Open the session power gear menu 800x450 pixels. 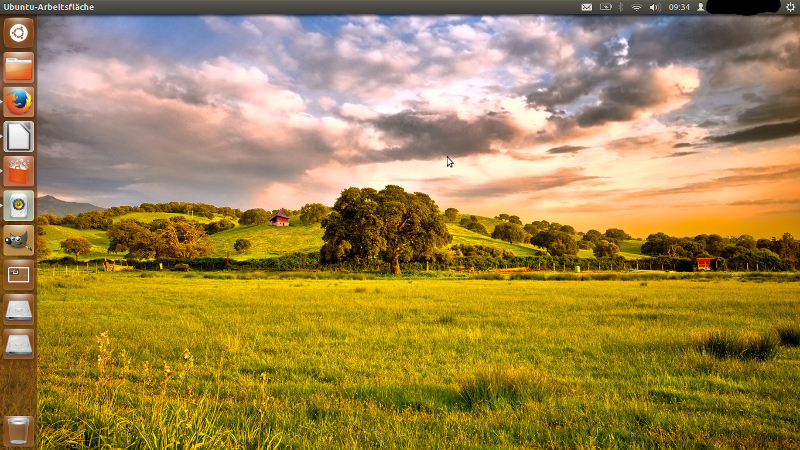pos(790,7)
